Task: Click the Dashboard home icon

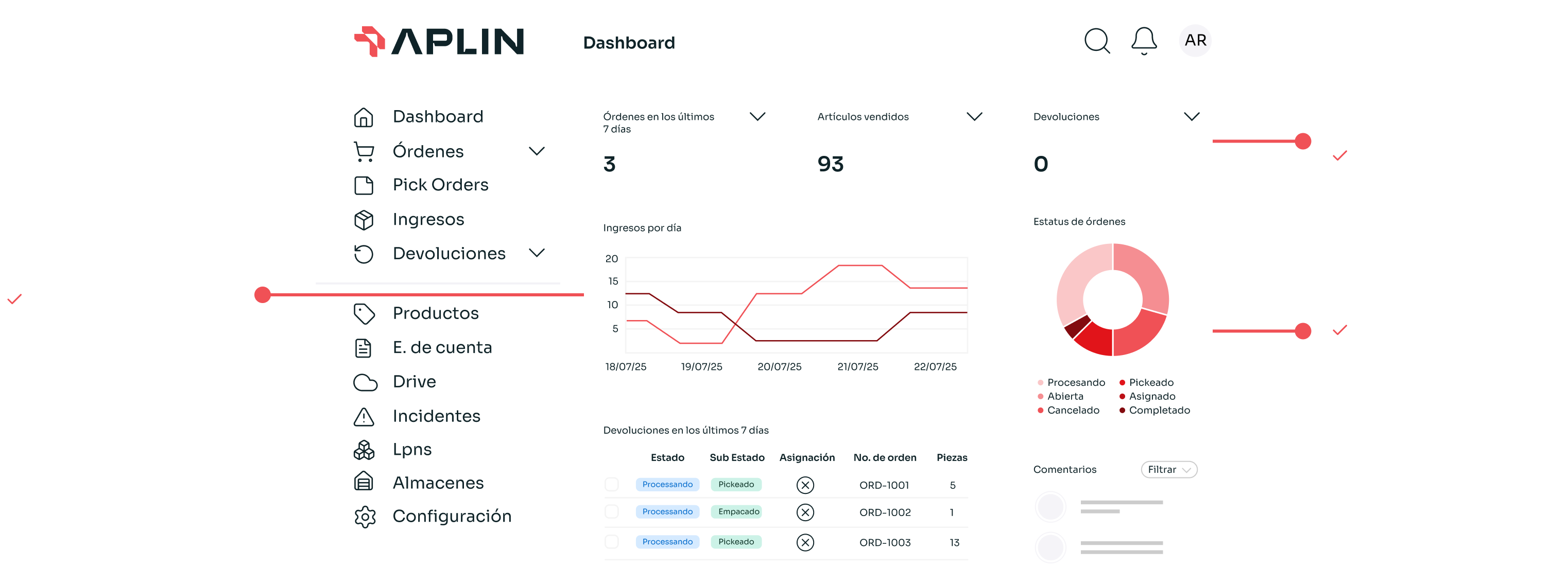Action: (364, 117)
